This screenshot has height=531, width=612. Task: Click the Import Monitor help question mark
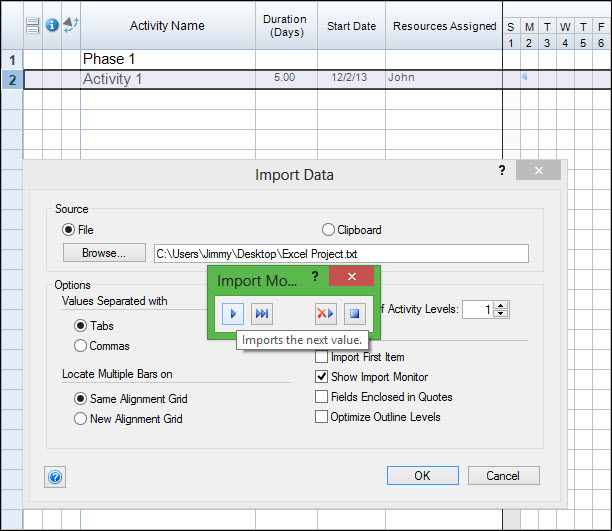pos(314,276)
